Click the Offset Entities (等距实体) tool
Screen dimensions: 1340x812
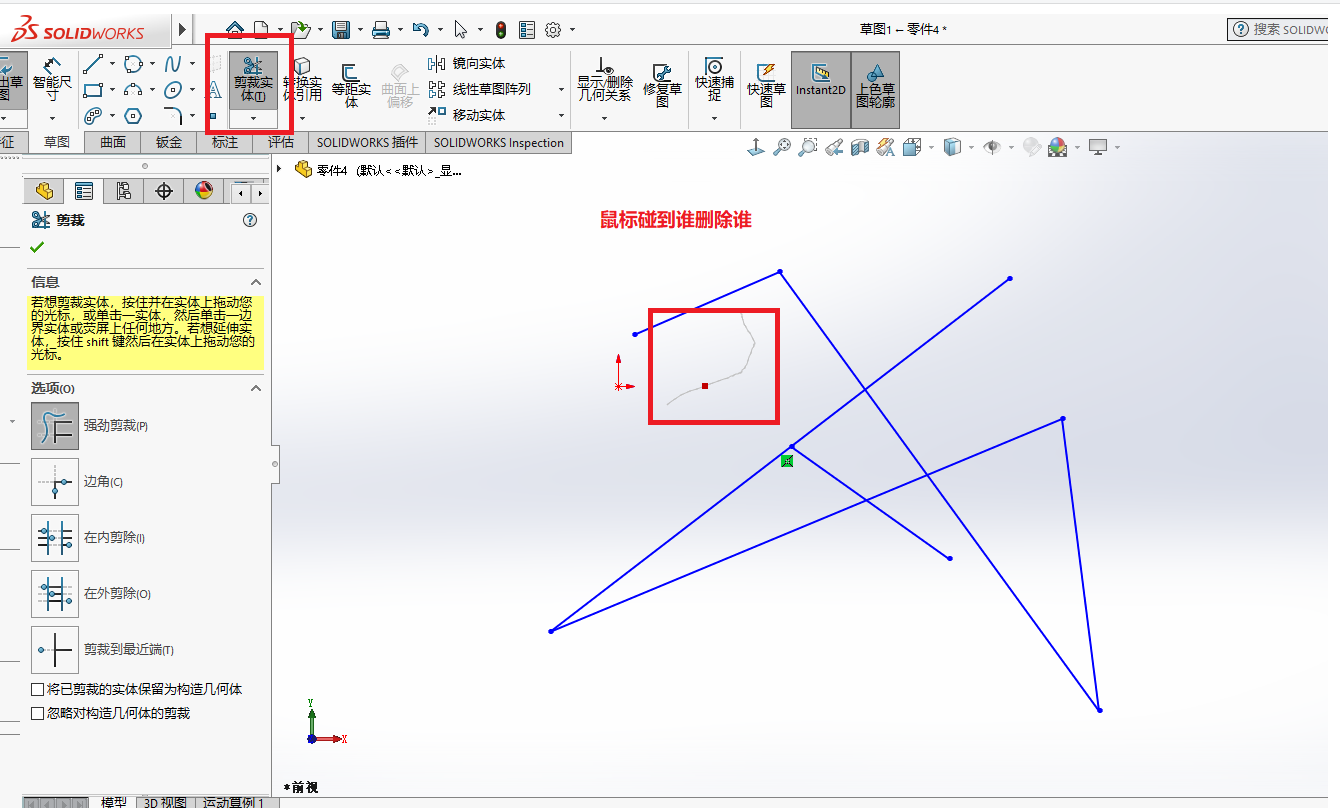click(351, 84)
